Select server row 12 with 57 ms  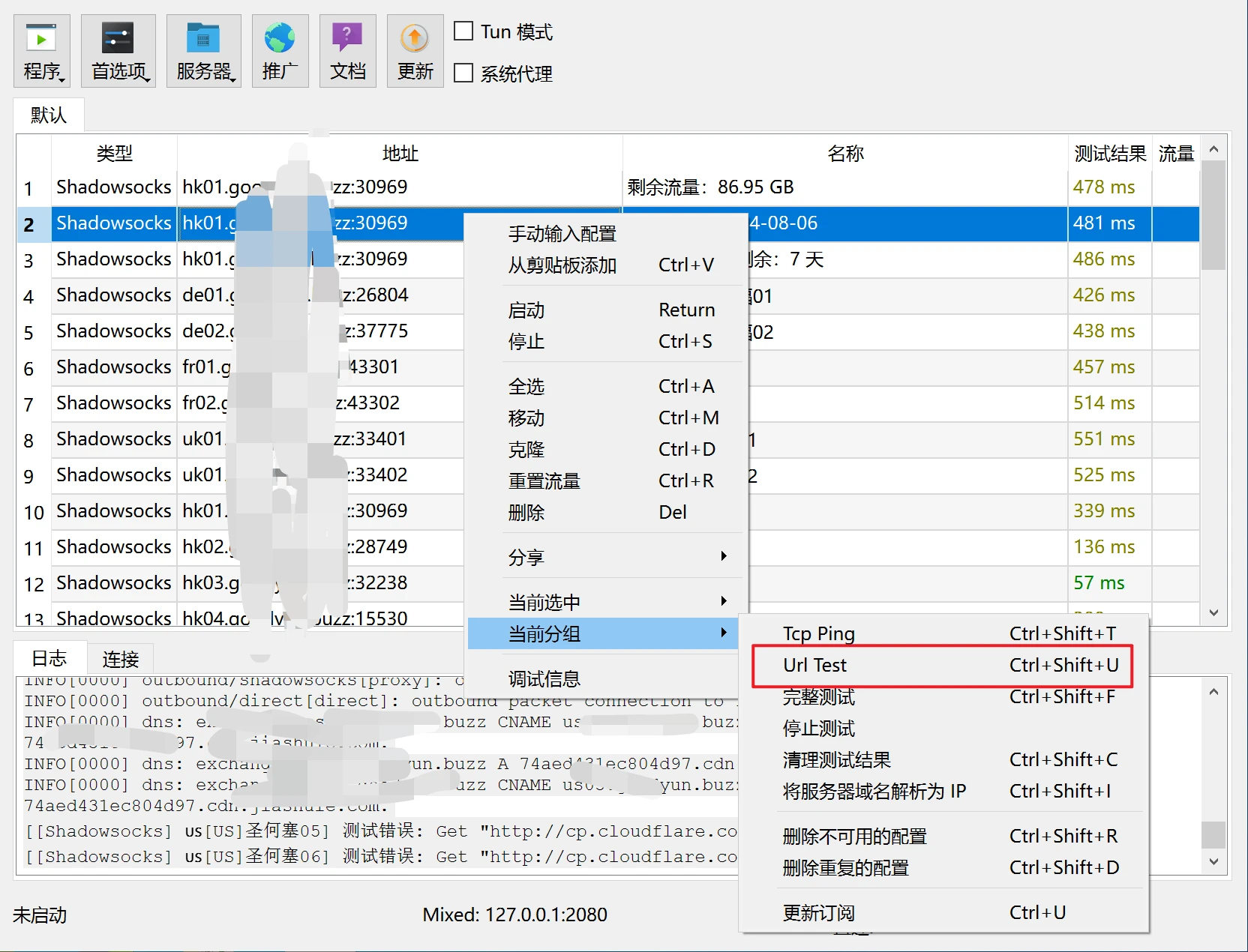[112, 583]
